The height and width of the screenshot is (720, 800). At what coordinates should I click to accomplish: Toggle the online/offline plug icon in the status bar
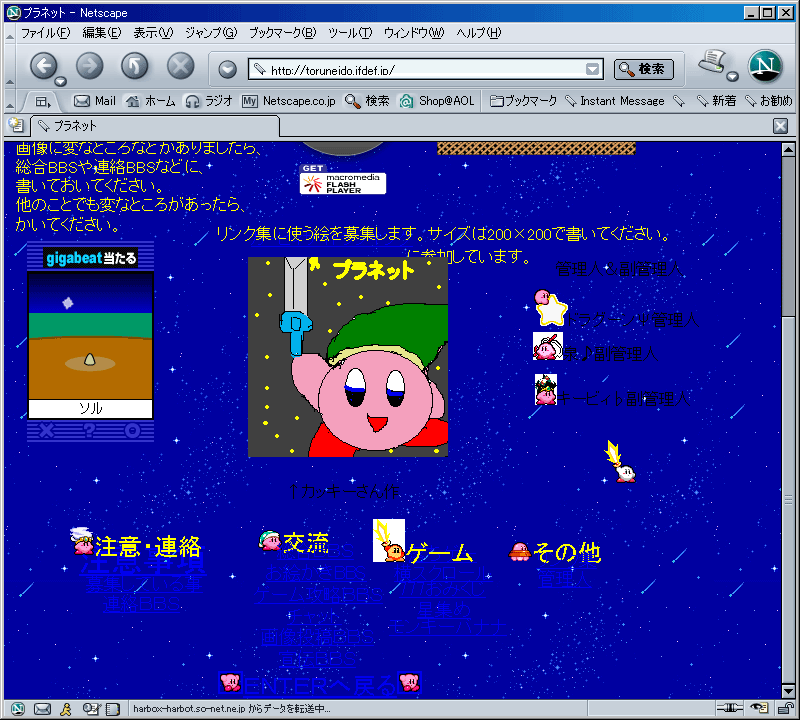tap(730, 708)
